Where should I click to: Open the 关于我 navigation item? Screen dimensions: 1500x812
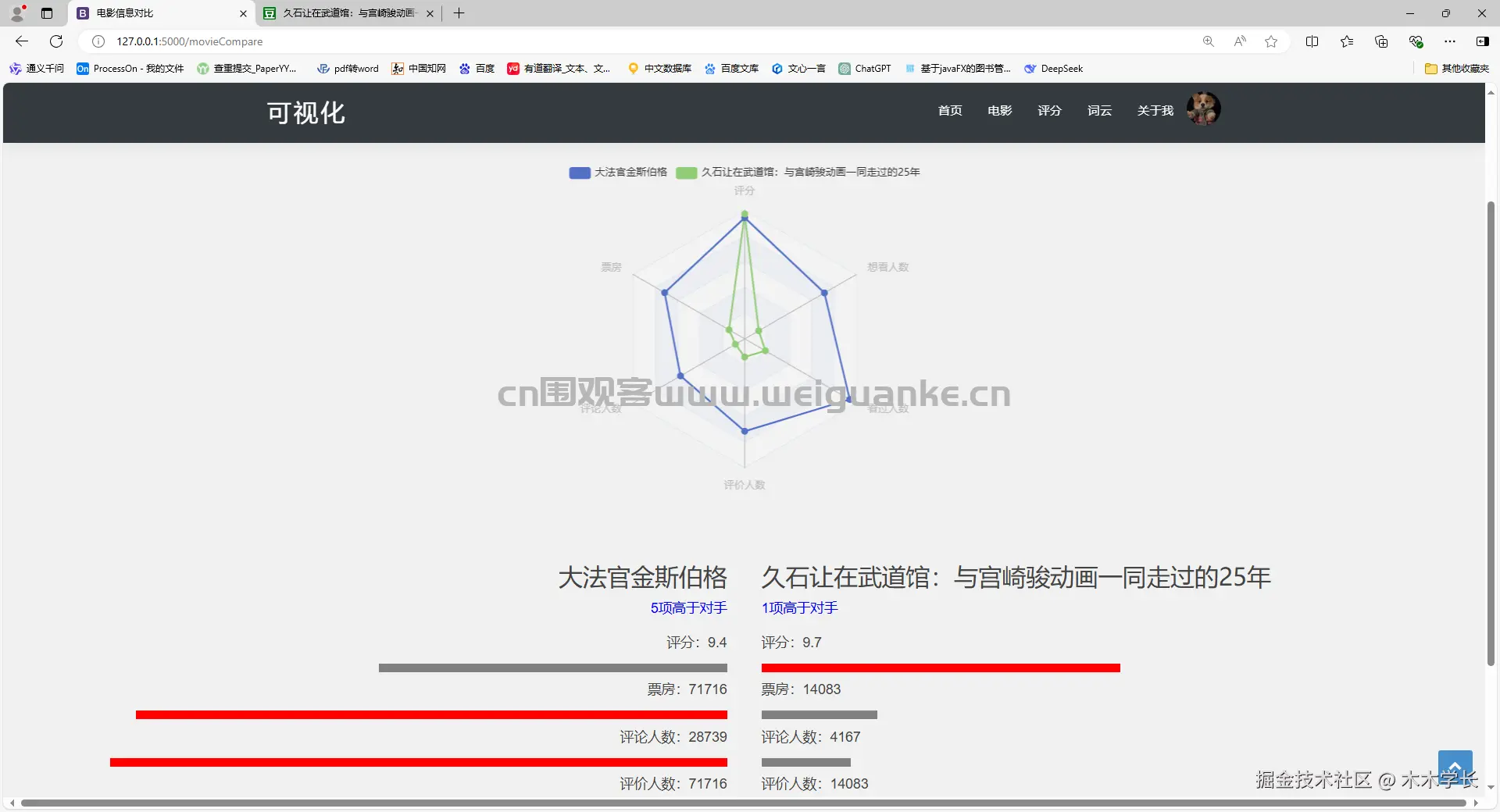1155,111
